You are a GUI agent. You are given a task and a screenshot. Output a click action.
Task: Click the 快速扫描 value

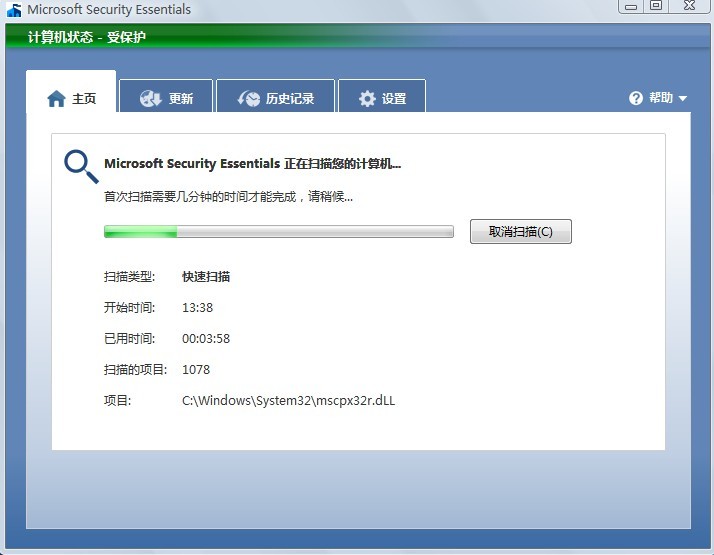pyautogui.click(x=206, y=277)
